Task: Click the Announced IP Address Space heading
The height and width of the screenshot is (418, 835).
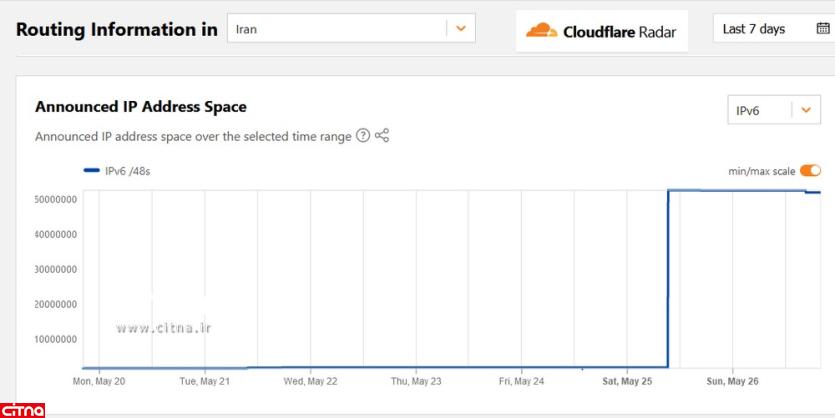Action: pos(140,106)
